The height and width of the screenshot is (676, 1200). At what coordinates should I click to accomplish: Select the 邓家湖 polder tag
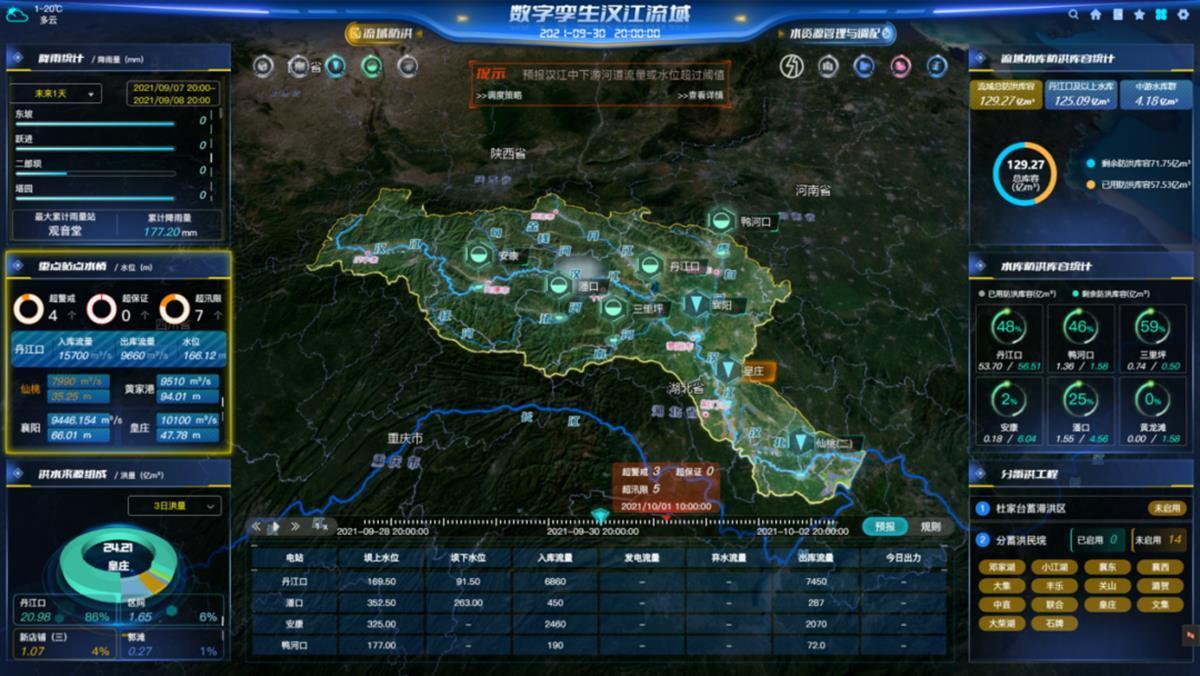1001,567
